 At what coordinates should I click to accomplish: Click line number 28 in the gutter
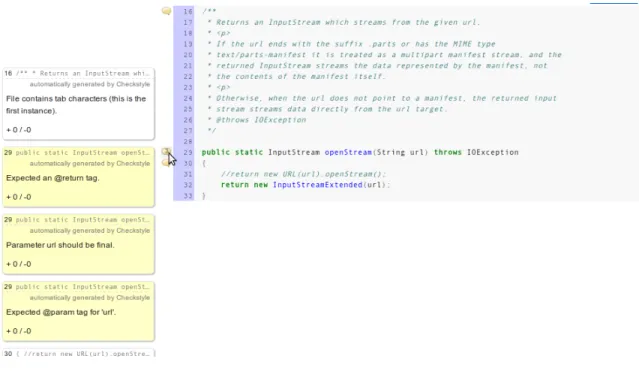tap(187, 141)
